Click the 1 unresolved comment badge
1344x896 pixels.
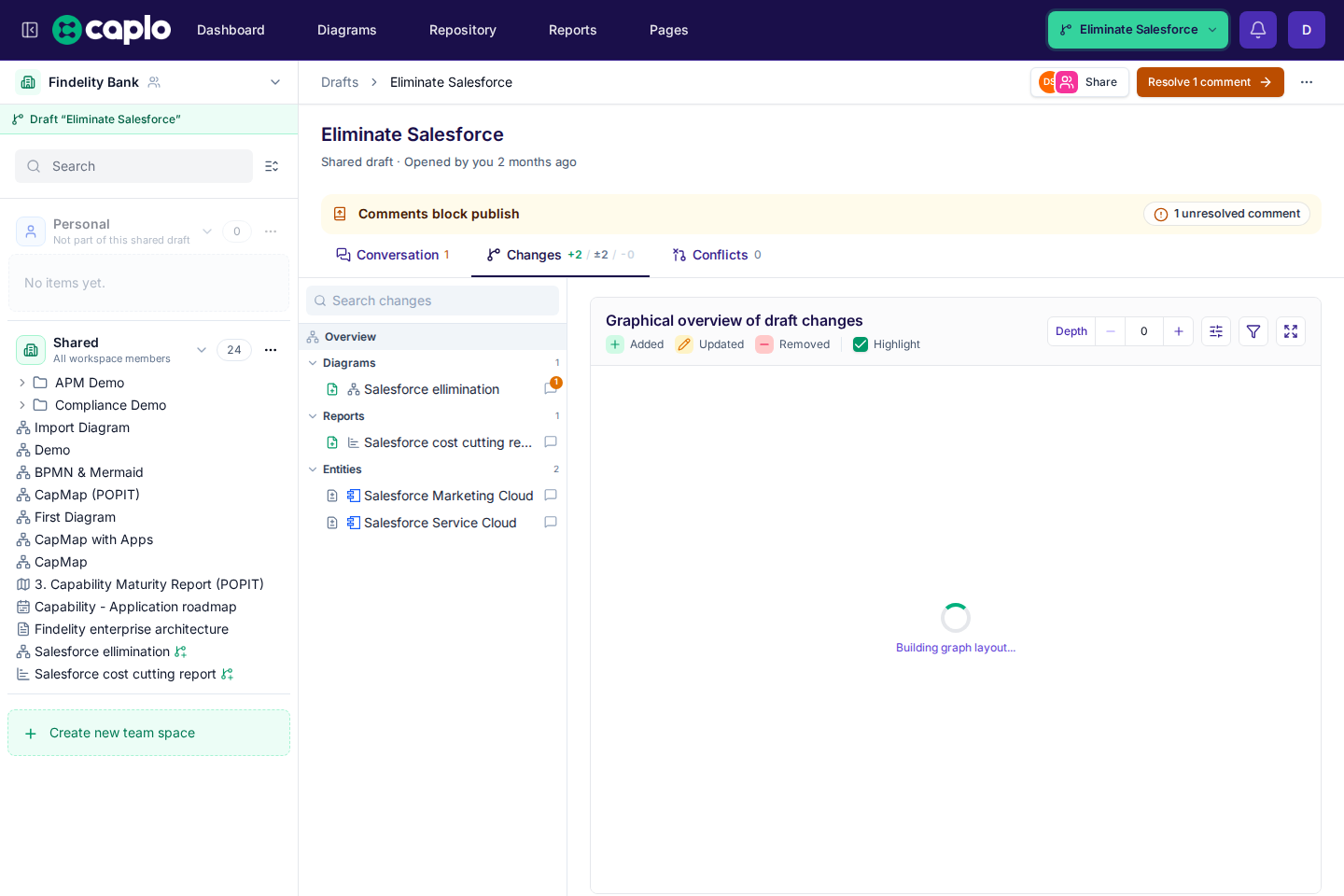pos(1226,214)
